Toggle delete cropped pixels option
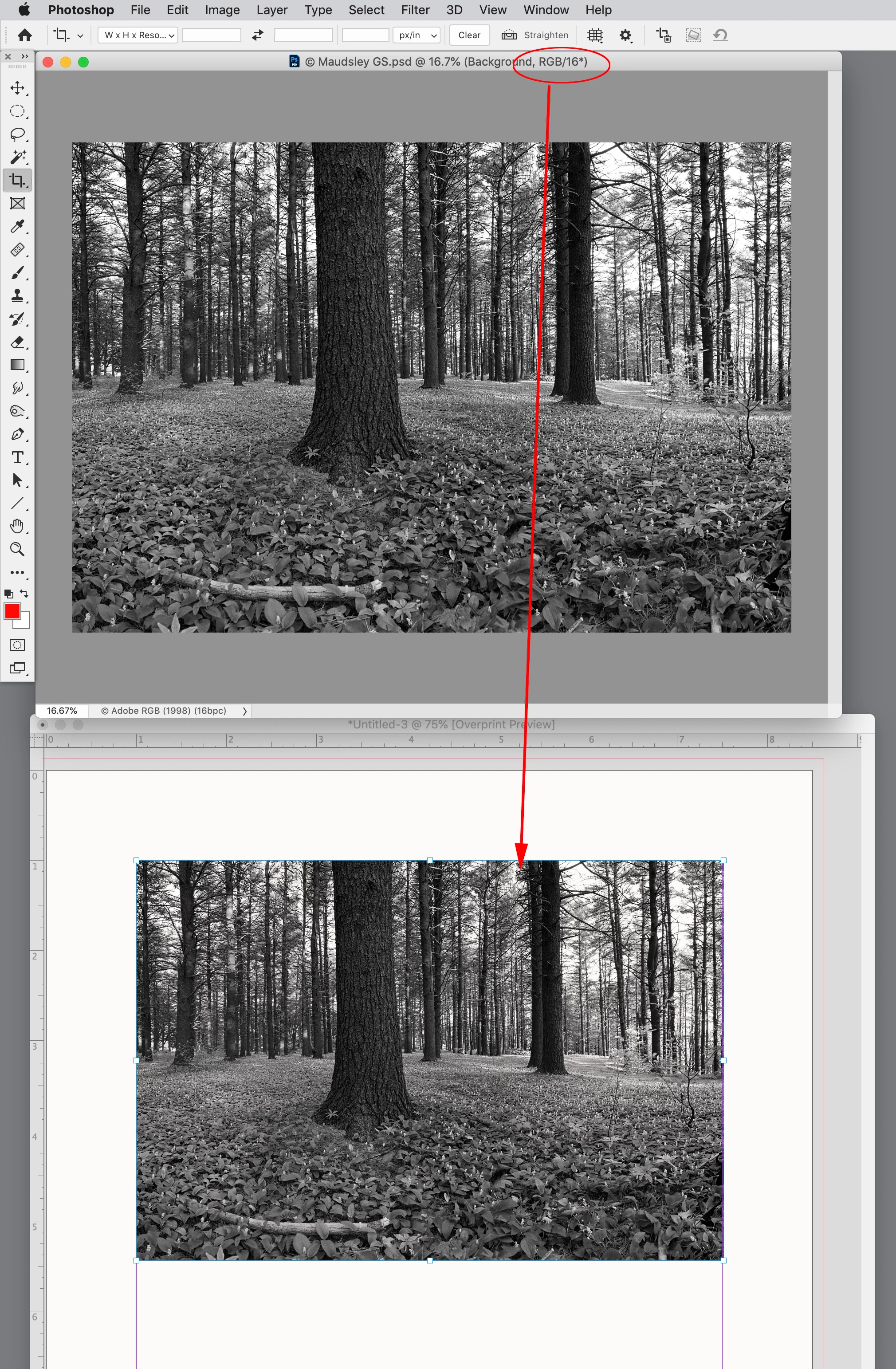Screen dimensions: 896x1369 [x=664, y=35]
